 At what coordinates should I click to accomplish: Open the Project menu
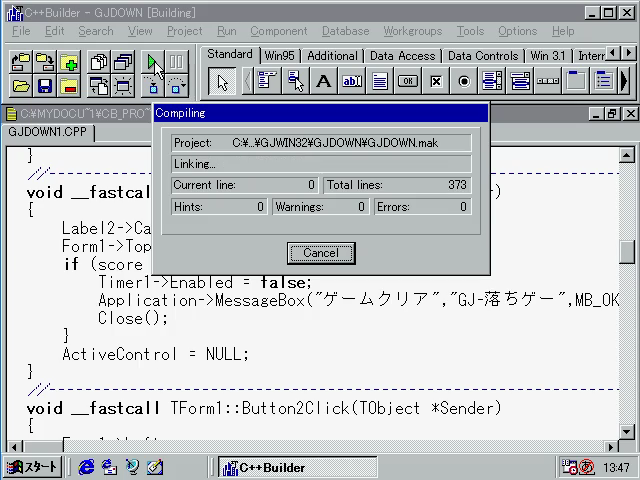[x=184, y=31]
